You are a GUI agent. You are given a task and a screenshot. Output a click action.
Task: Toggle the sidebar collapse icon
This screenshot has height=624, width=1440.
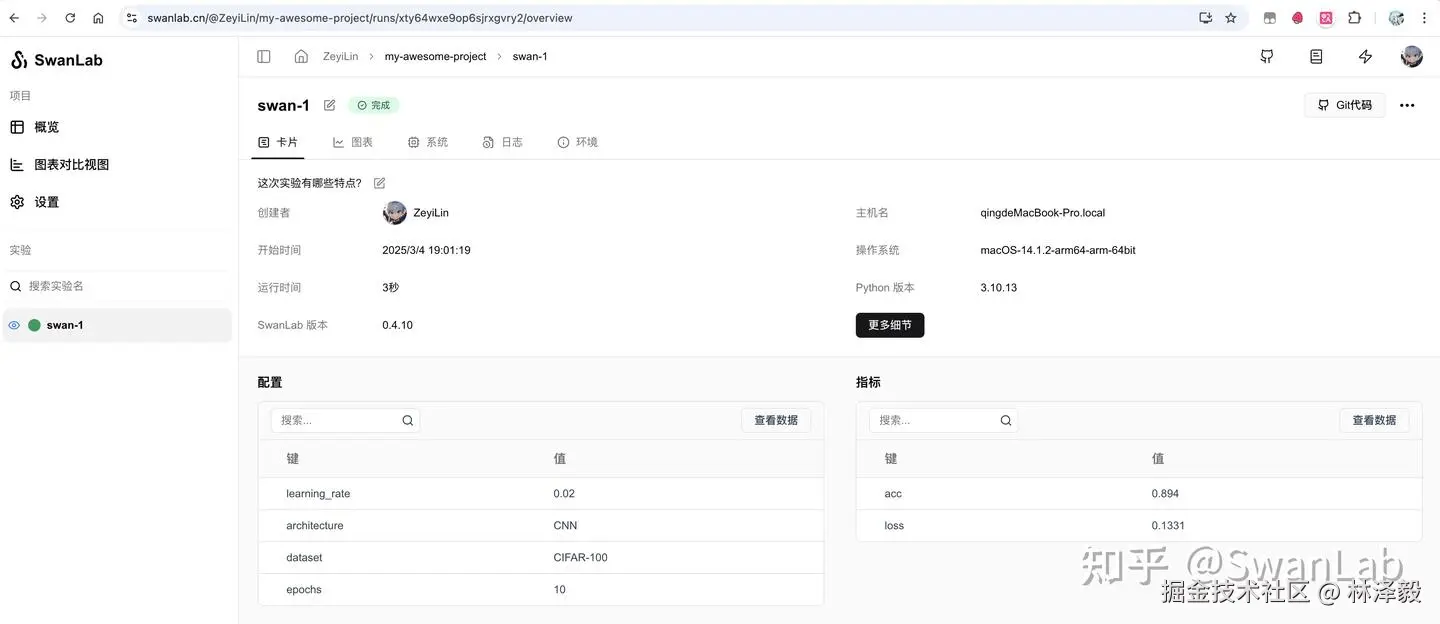coord(264,57)
